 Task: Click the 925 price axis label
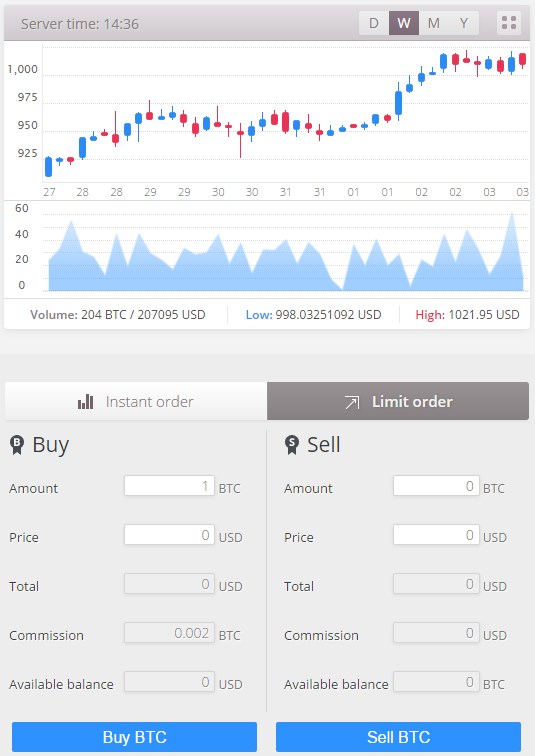pyautogui.click(x=27, y=153)
